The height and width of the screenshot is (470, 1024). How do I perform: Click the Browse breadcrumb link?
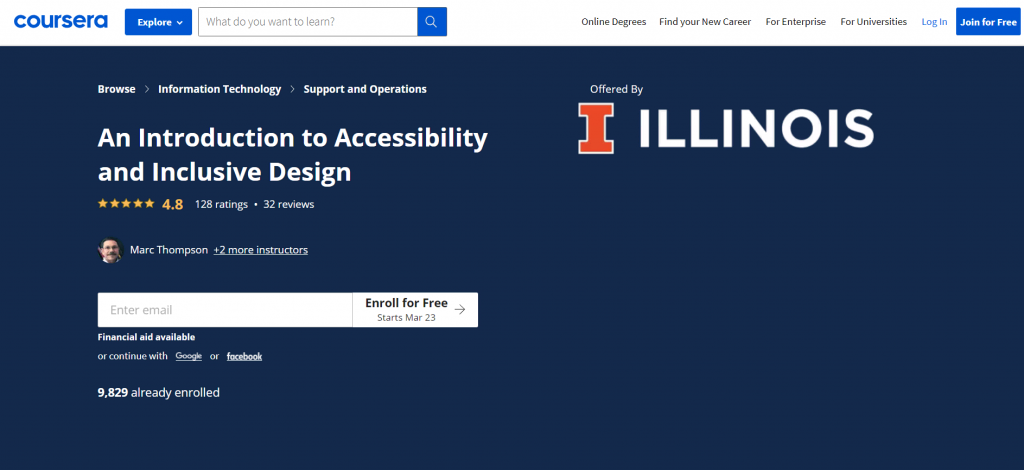click(x=117, y=89)
